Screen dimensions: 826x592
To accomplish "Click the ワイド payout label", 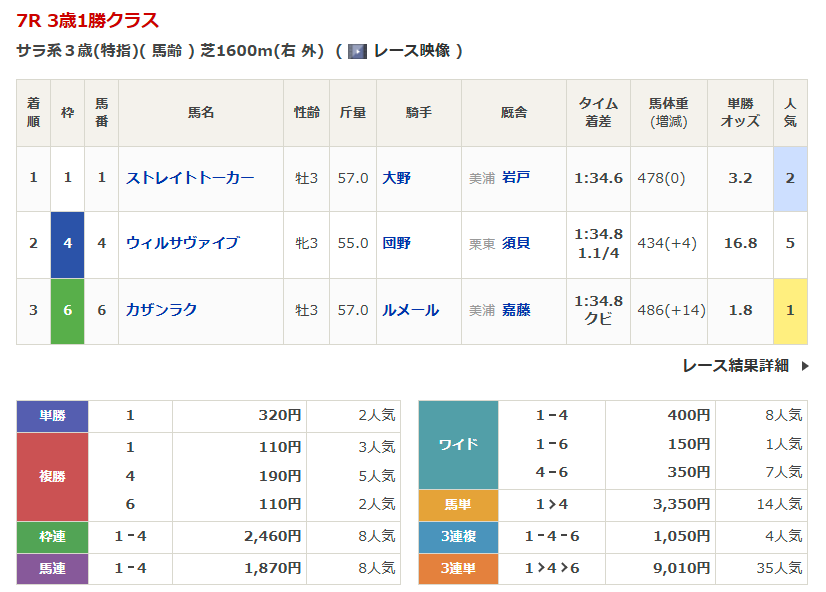I will (458, 445).
